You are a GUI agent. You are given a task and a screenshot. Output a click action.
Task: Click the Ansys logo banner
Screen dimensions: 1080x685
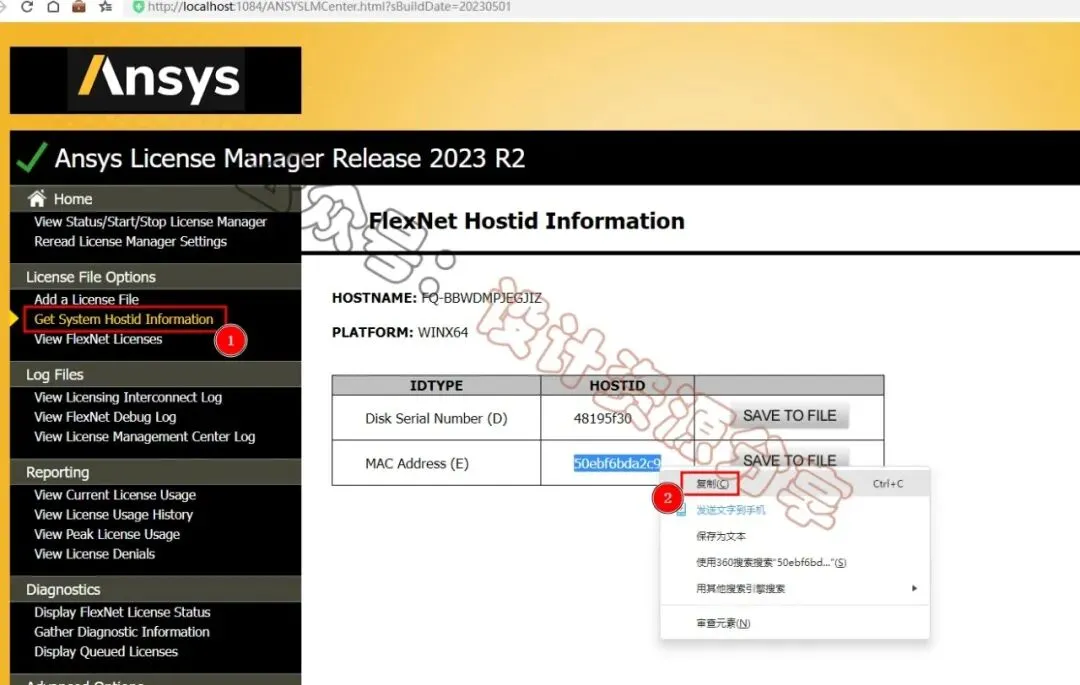pos(156,80)
